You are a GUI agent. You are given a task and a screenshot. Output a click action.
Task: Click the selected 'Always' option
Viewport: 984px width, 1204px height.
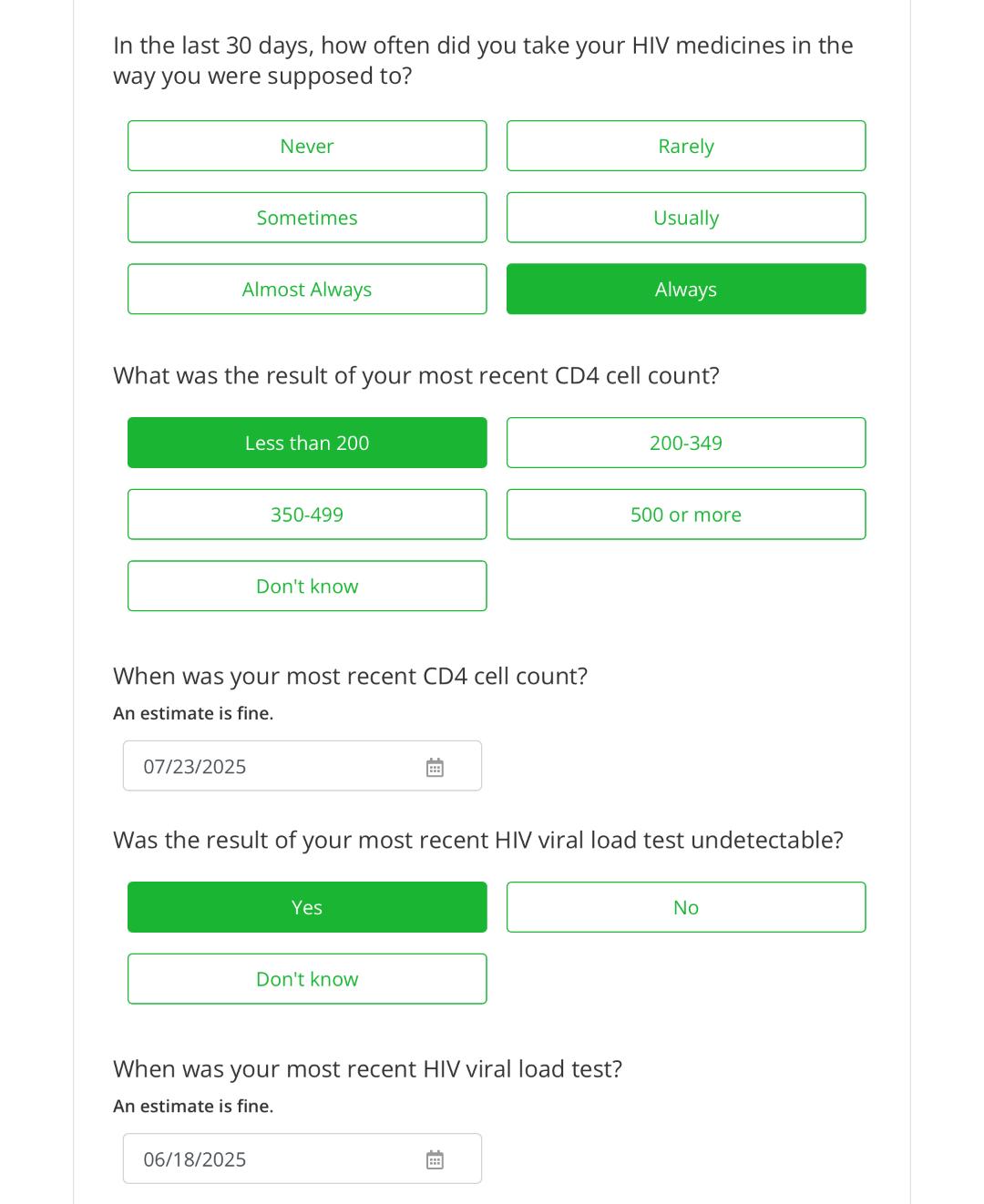point(686,290)
